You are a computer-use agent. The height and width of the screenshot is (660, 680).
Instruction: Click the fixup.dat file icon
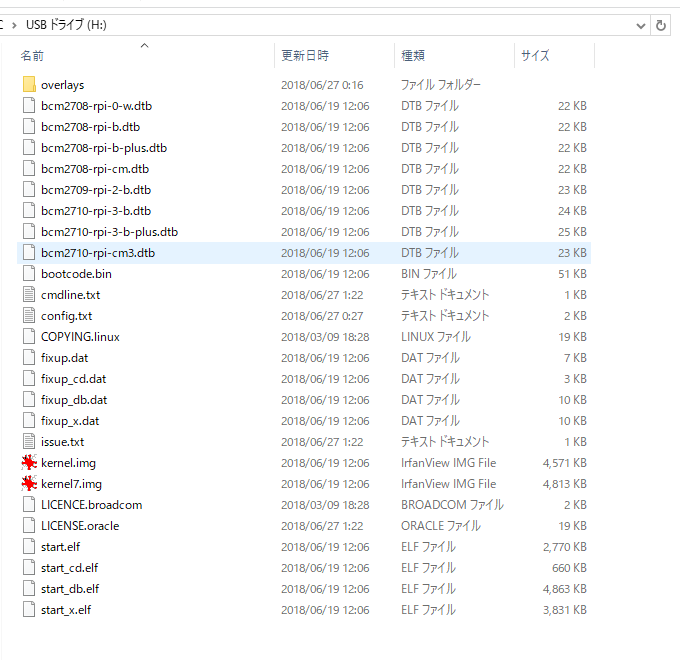(x=29, y=357)
